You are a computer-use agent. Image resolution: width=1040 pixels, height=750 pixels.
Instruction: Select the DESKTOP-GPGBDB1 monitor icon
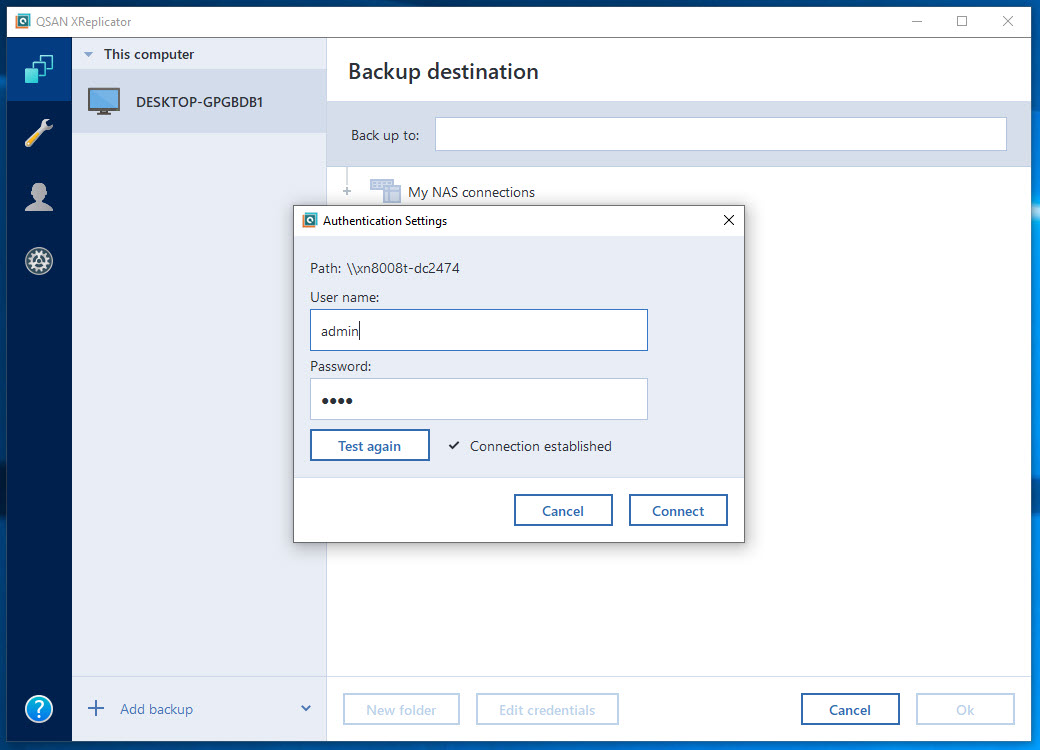tap(104, 101)
